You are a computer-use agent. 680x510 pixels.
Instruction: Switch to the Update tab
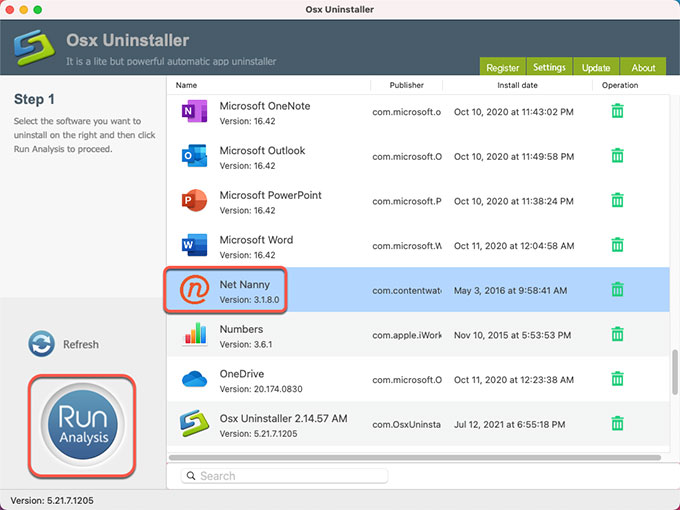[596, 68]
